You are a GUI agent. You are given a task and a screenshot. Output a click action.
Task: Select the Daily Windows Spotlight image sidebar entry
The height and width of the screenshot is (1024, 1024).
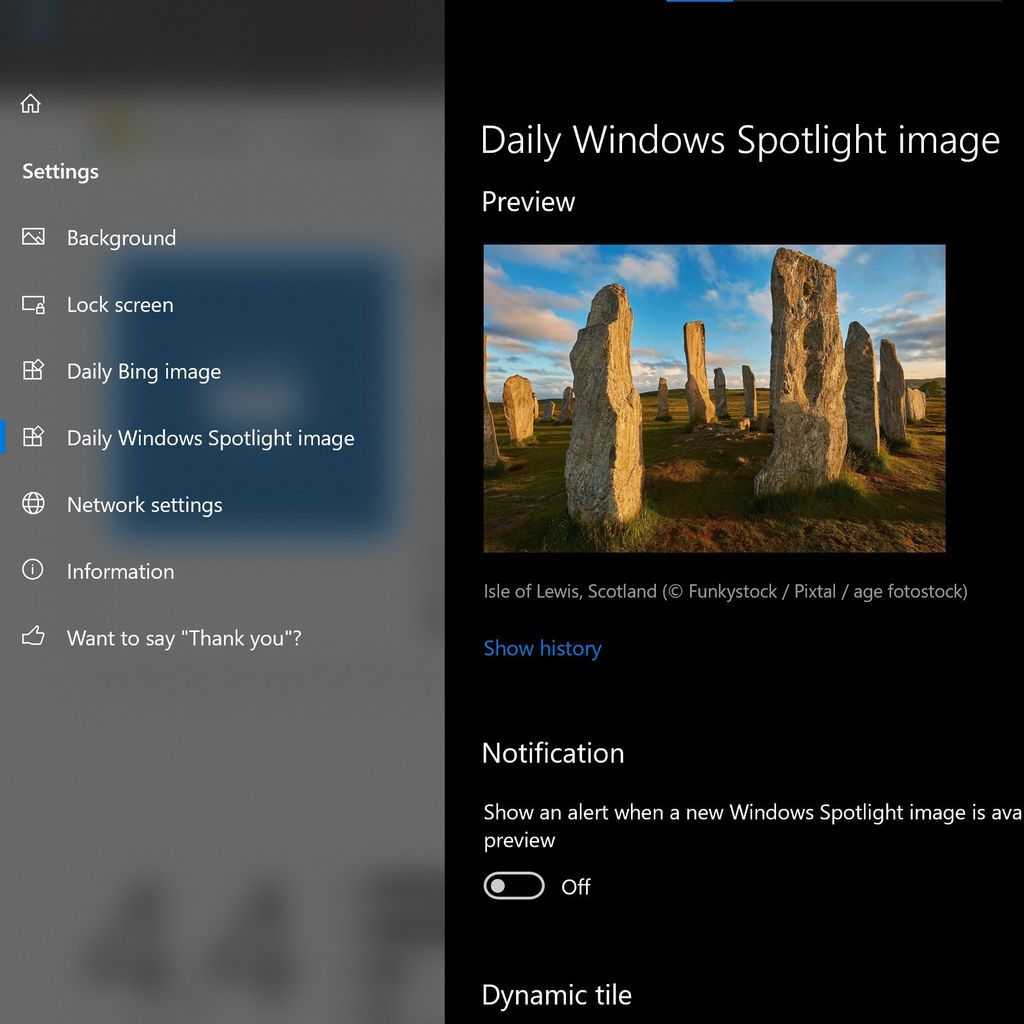point(210,438)
